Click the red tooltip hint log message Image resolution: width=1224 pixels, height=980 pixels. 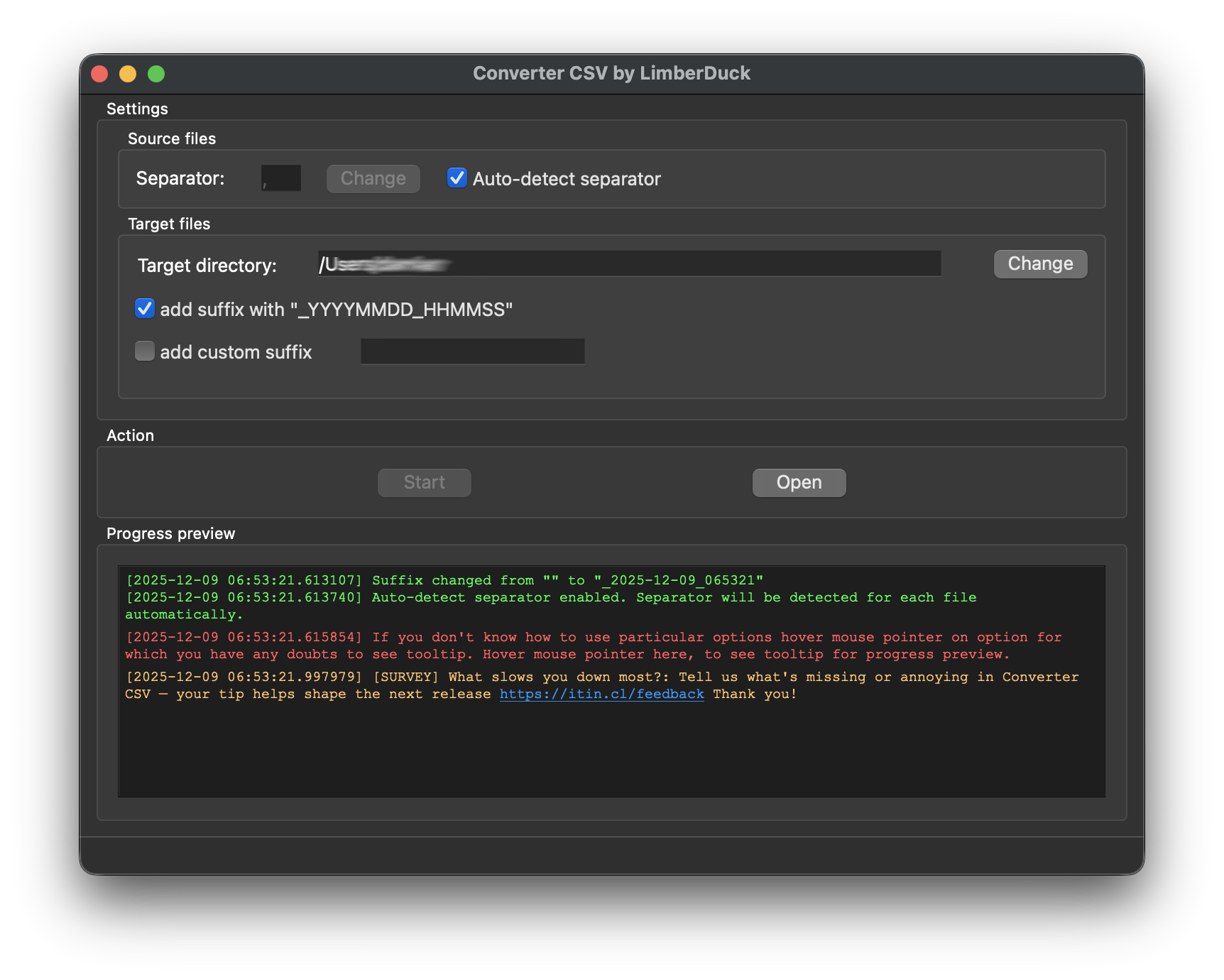568,646
